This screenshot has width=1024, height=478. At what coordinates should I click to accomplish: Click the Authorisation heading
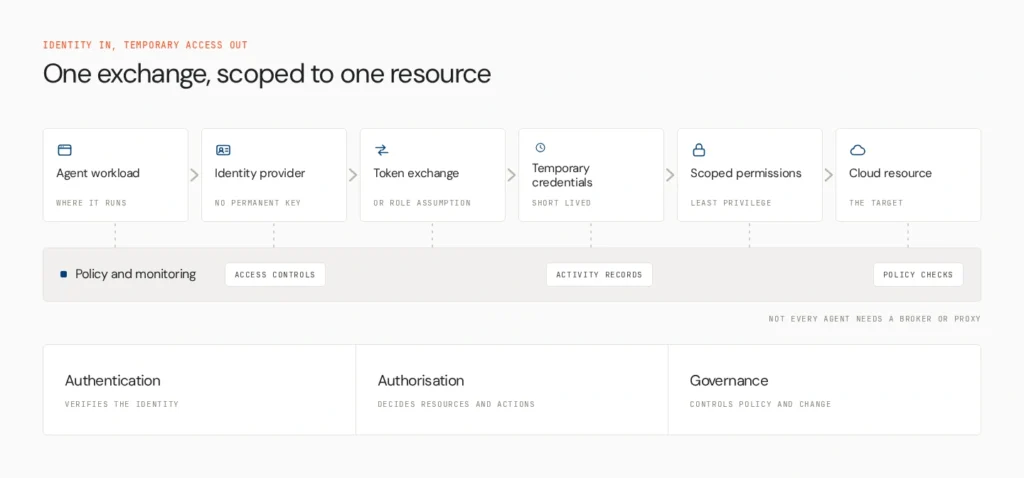click(421, 381)
